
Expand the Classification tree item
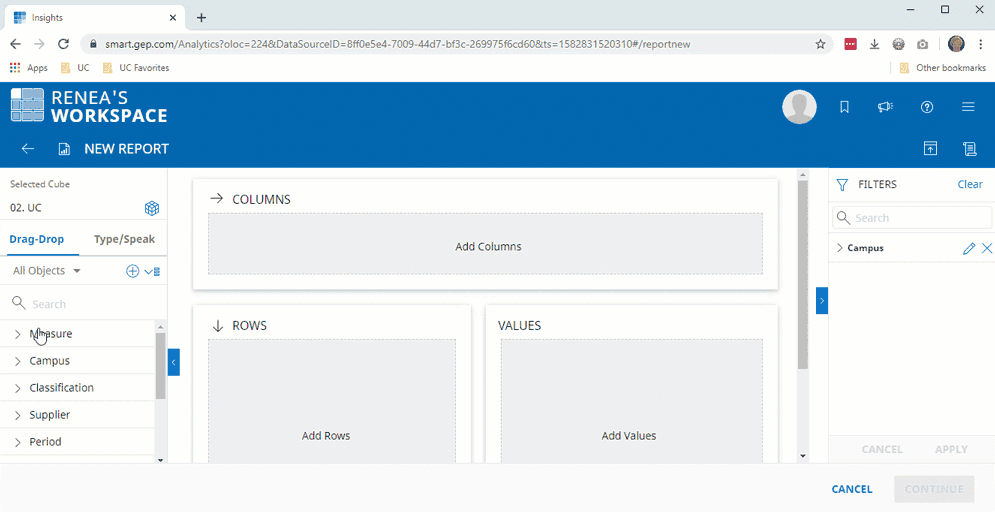(18, 388)
